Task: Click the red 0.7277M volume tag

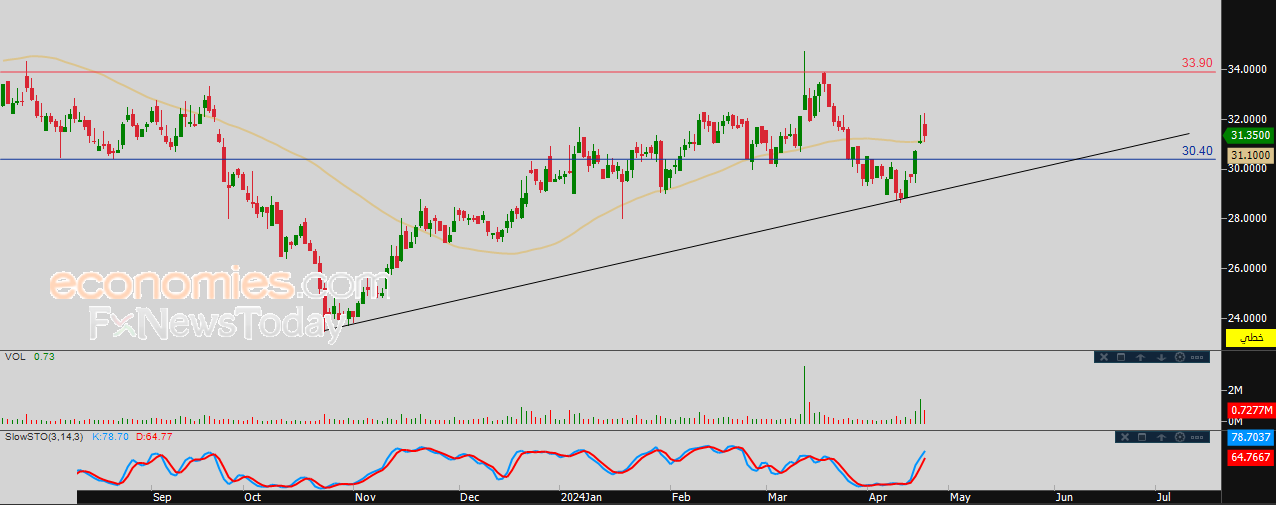Action: (1250, 411)
